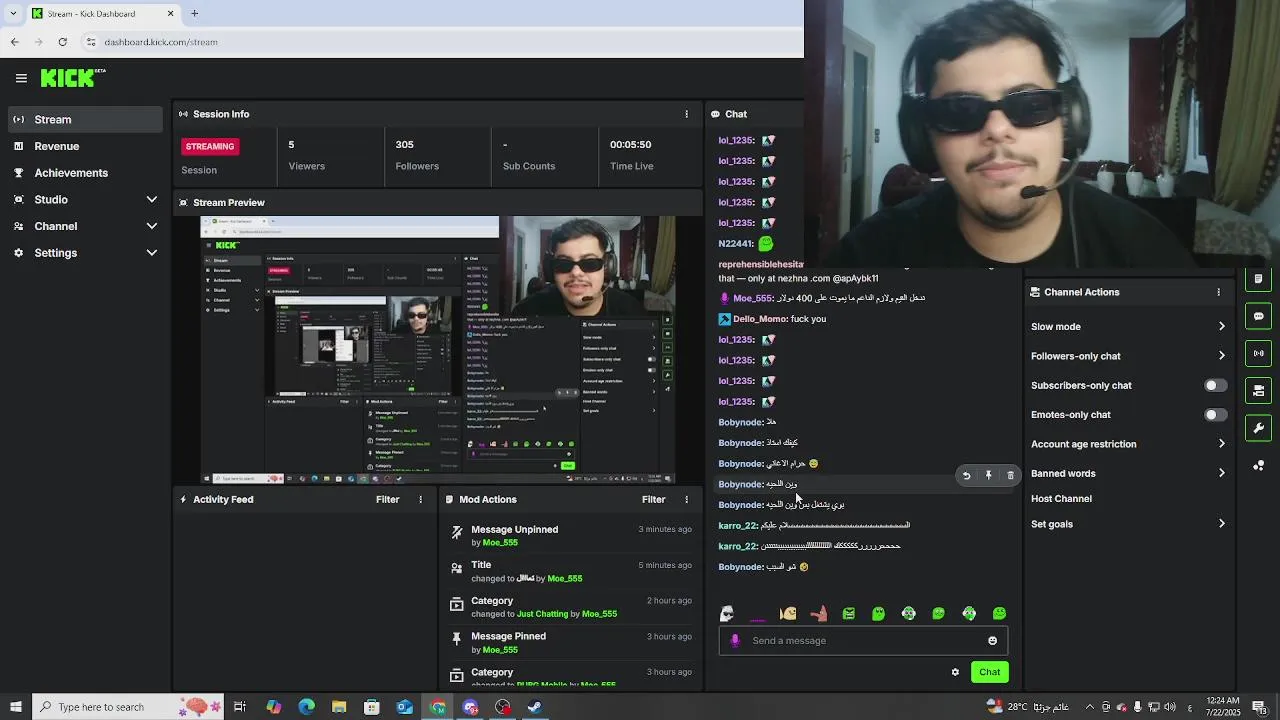Open the Windows Start menu
The image size is (1280, 720).
15,707
